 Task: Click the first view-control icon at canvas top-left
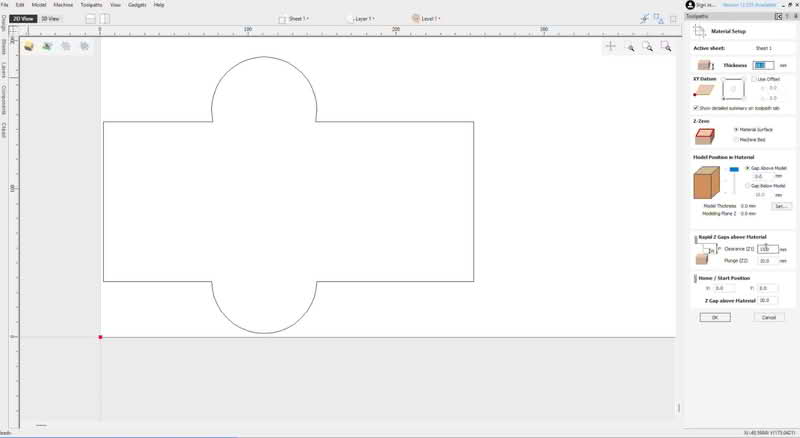coord(30,46)
